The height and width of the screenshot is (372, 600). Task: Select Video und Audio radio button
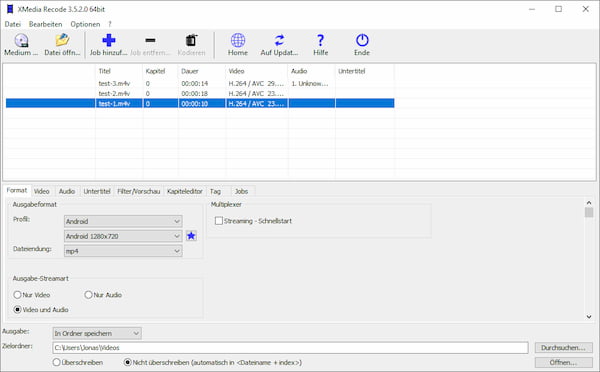(17, 310)
